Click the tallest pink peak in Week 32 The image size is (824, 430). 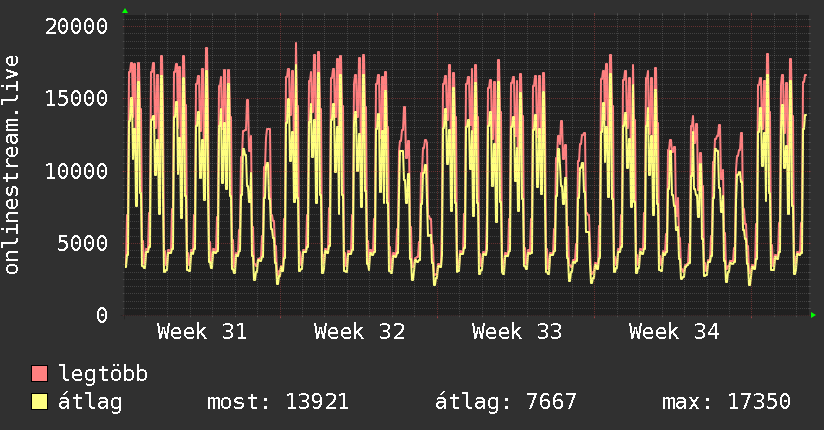point(296,44)
